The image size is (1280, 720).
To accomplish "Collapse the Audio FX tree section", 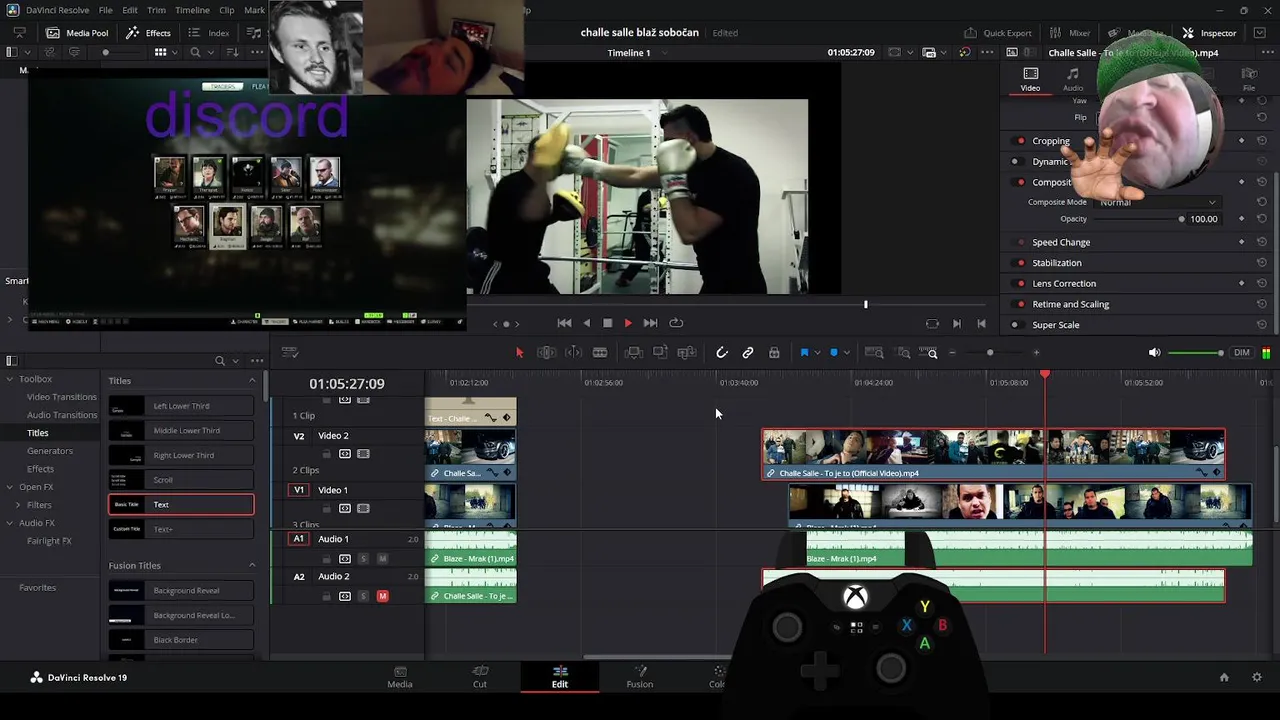I will click(x=9, y=523).
